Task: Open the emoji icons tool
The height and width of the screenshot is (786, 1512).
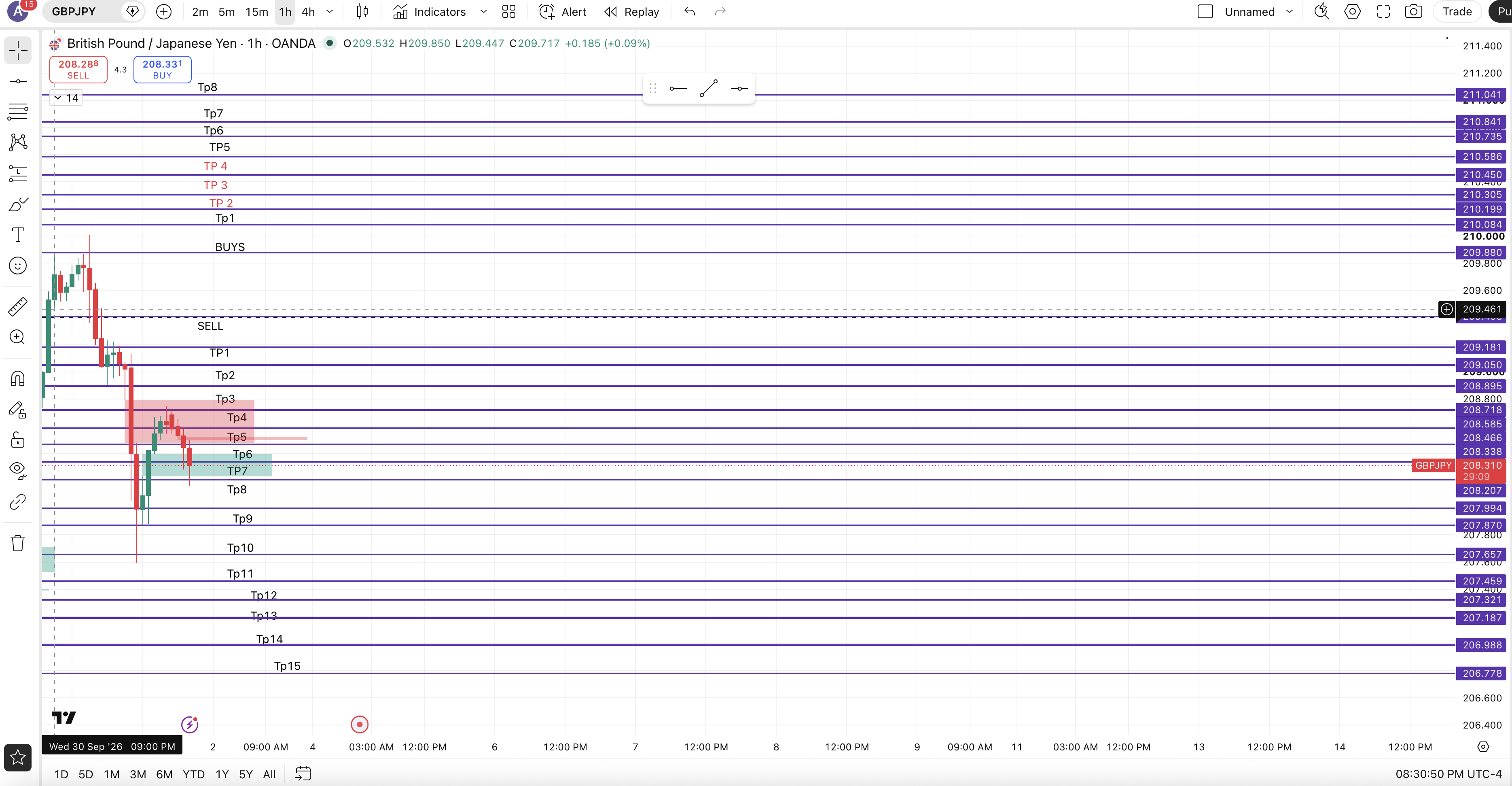Action: tap(18, 266)
